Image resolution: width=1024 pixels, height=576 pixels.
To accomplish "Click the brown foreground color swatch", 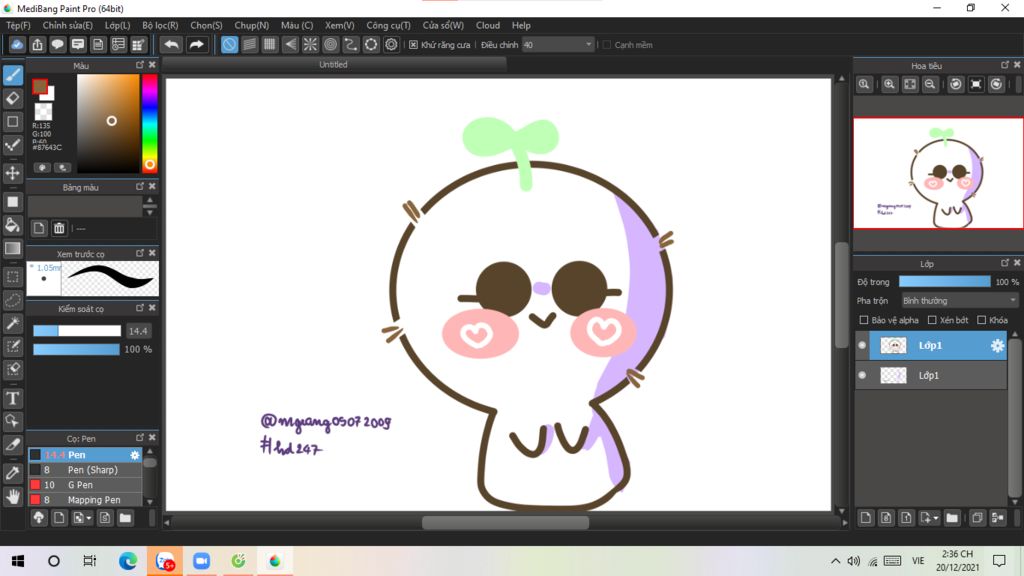I will point(40,86).
